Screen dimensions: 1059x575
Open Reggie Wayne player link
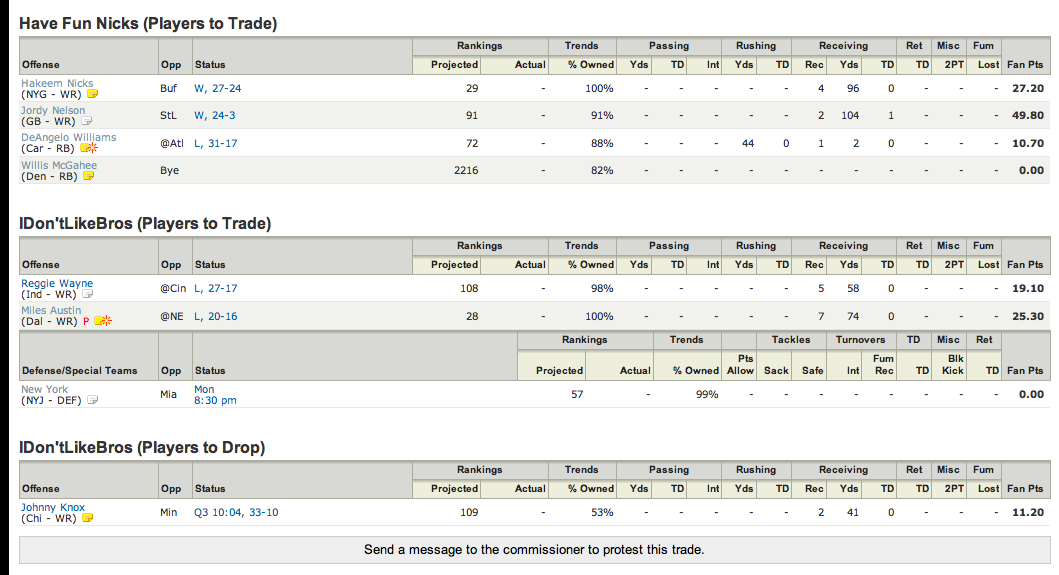[57, 283]
